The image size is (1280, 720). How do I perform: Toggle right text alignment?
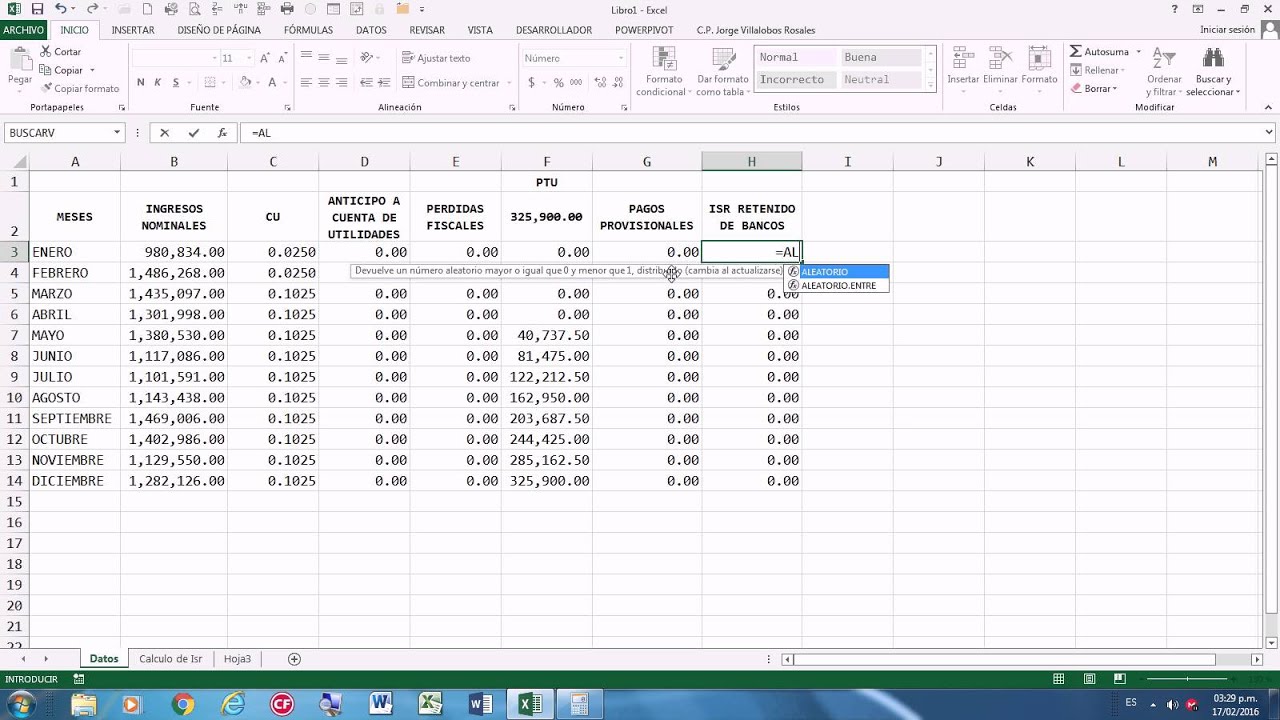coord(341,82)
